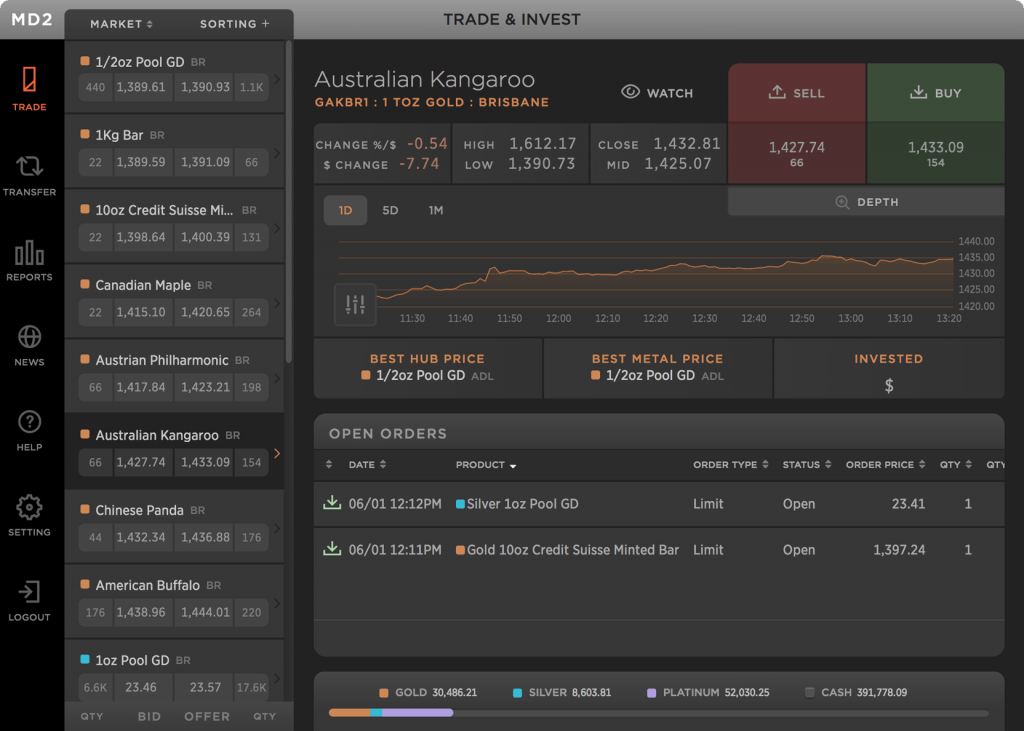Screen dimensions: 1024x731
Task: Click the portfolio allocation bar
Action: pyautogui.click(x=658, y=713)
